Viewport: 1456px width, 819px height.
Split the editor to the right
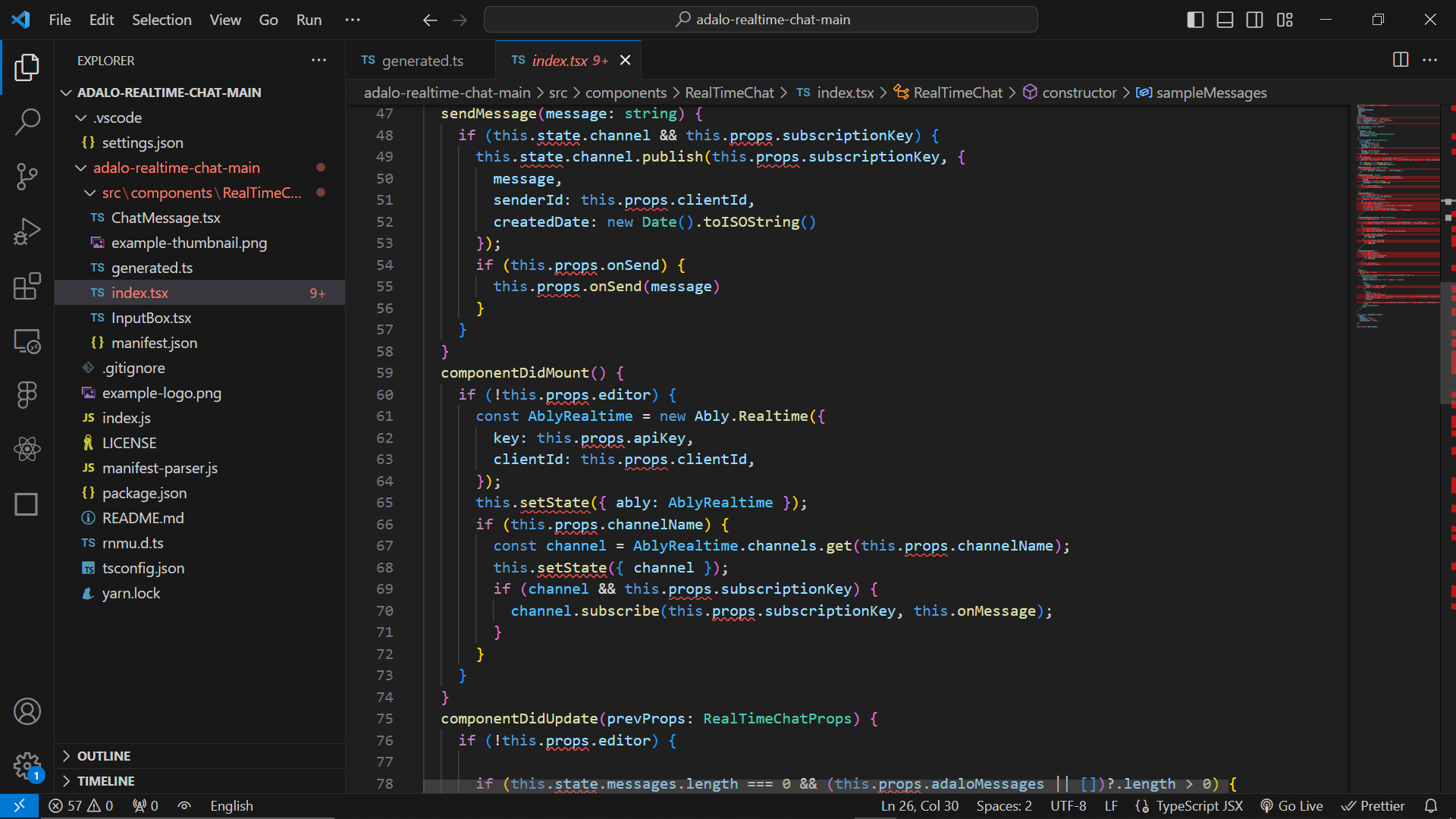(1401, 60)
